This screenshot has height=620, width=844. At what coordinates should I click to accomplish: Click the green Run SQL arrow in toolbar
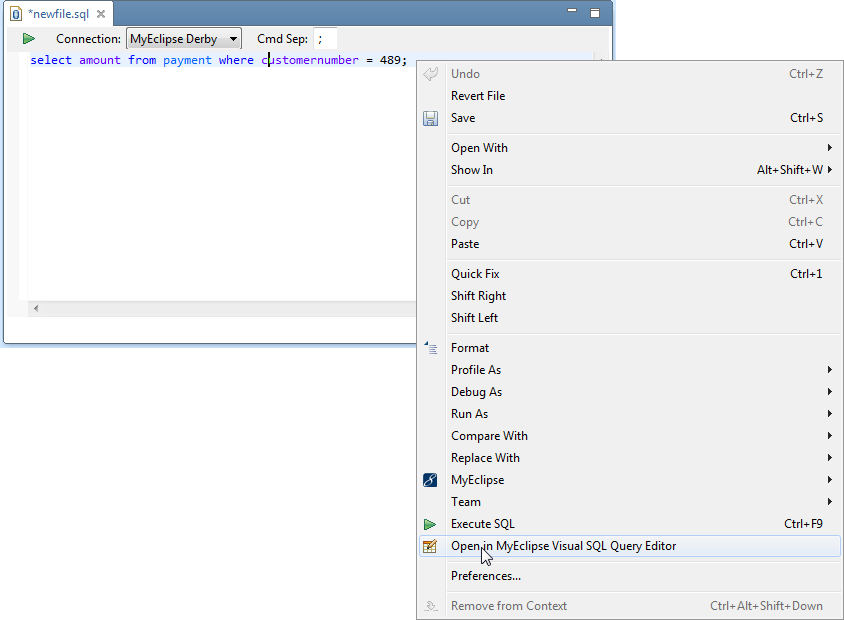pos(29,39)
